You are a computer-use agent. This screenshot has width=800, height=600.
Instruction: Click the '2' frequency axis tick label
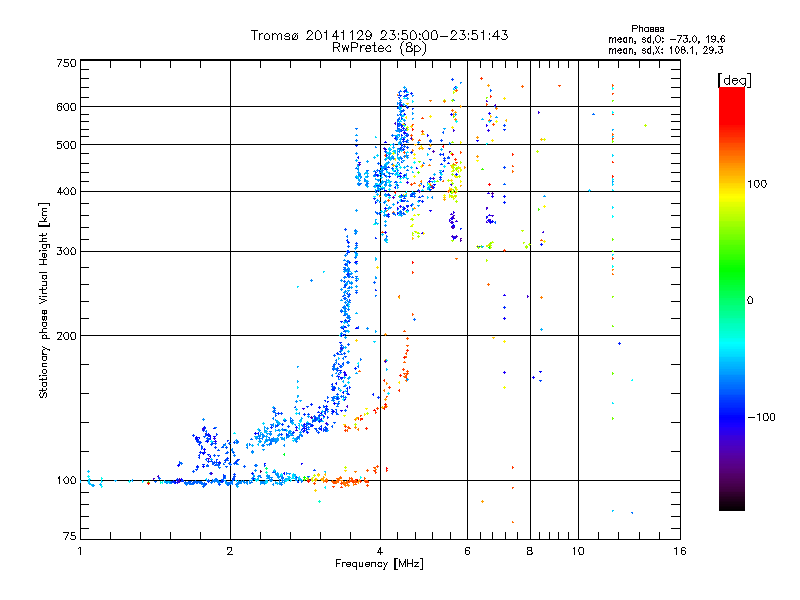pyautogui.click(x=230, y=551)
